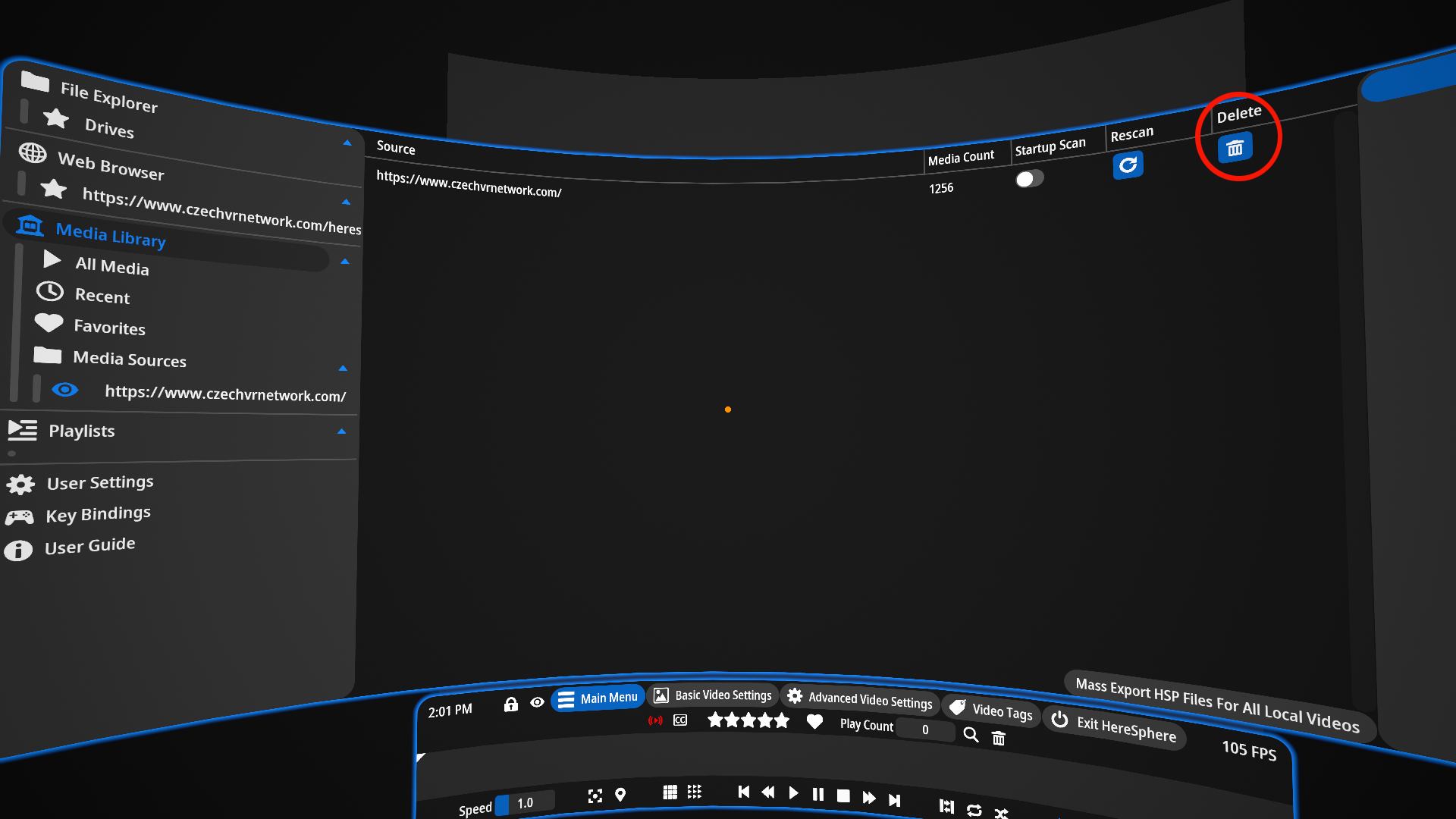Click the Rescan media source icon
1456x819 pixels.
click(1128, 164)
